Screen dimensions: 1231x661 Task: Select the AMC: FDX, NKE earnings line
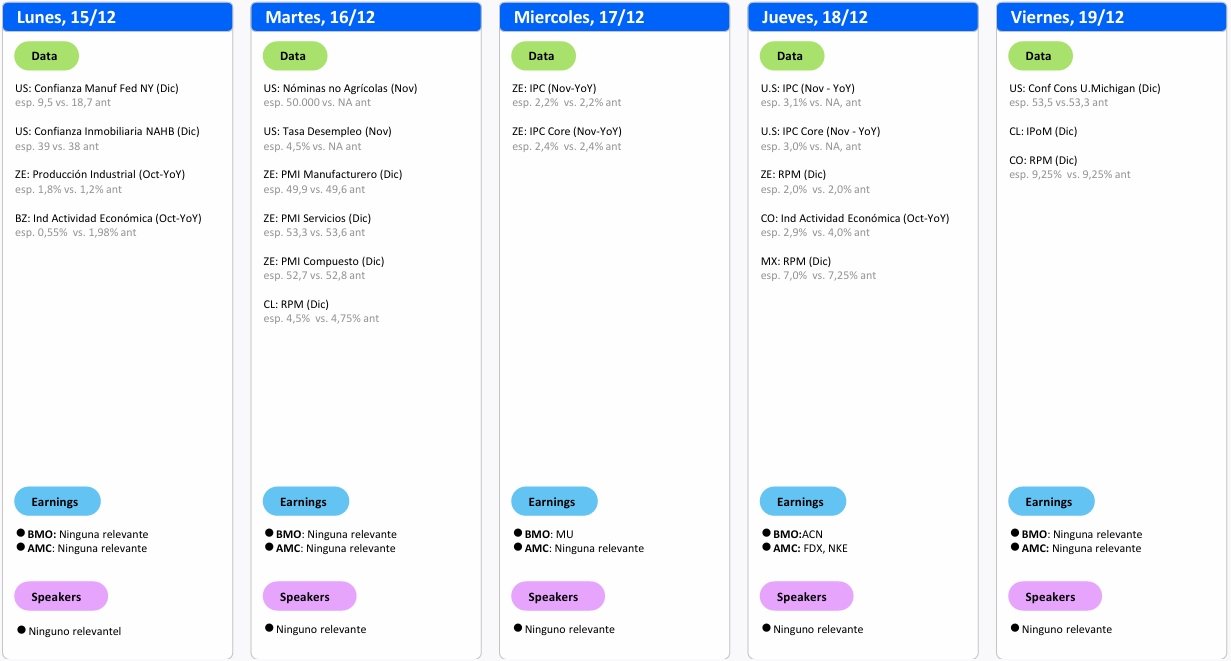click(x=809, y=548)
